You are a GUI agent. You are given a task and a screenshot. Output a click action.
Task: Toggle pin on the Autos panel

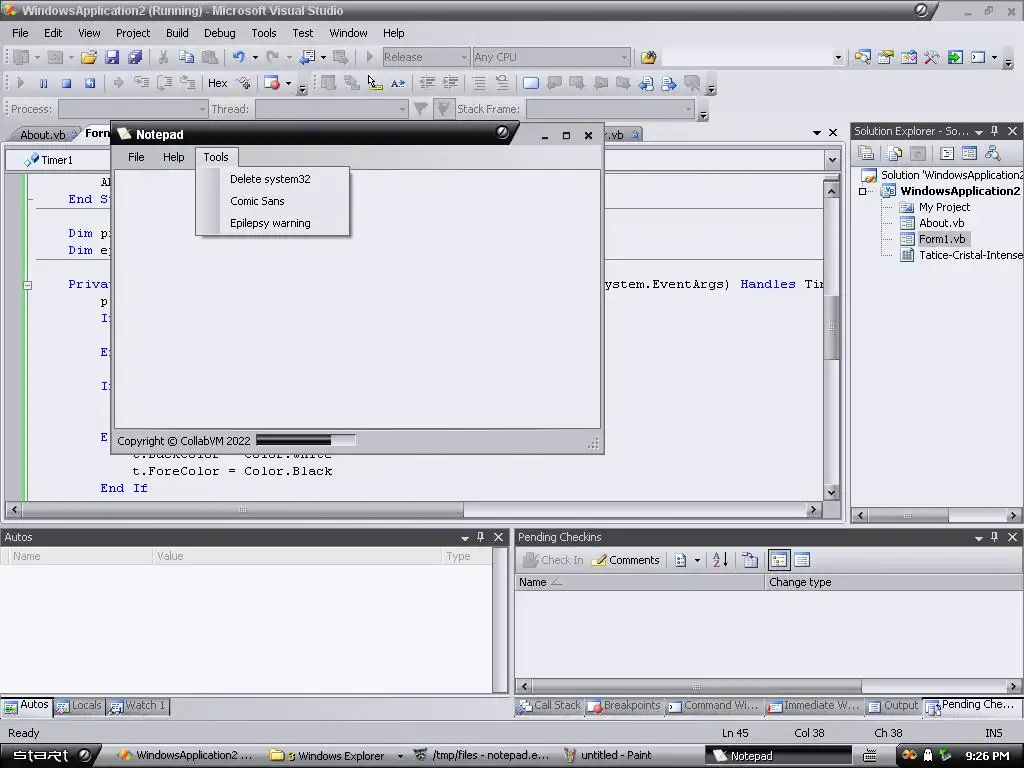click(x=481, y=537)
